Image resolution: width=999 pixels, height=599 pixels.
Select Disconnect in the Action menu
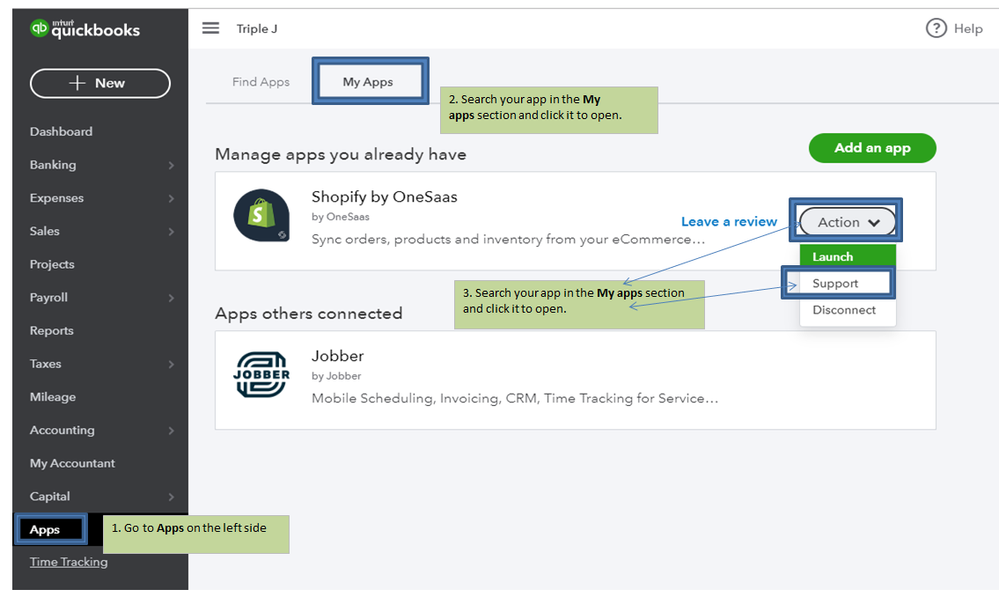click(844, 310)
